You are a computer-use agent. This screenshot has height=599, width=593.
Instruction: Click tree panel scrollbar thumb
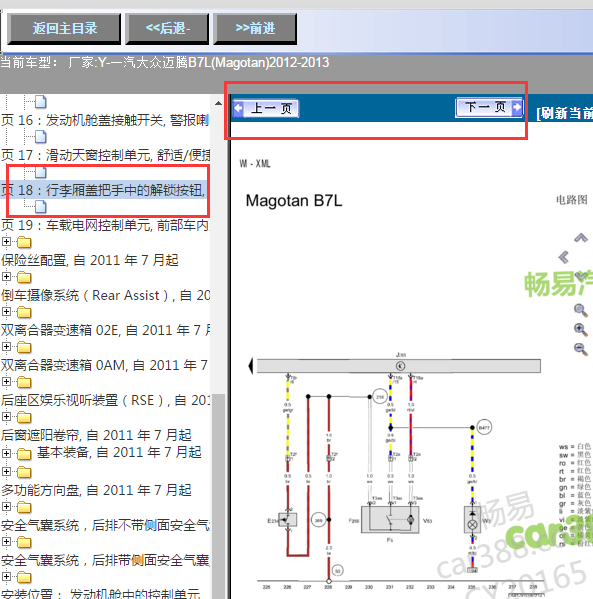(218, 496)
